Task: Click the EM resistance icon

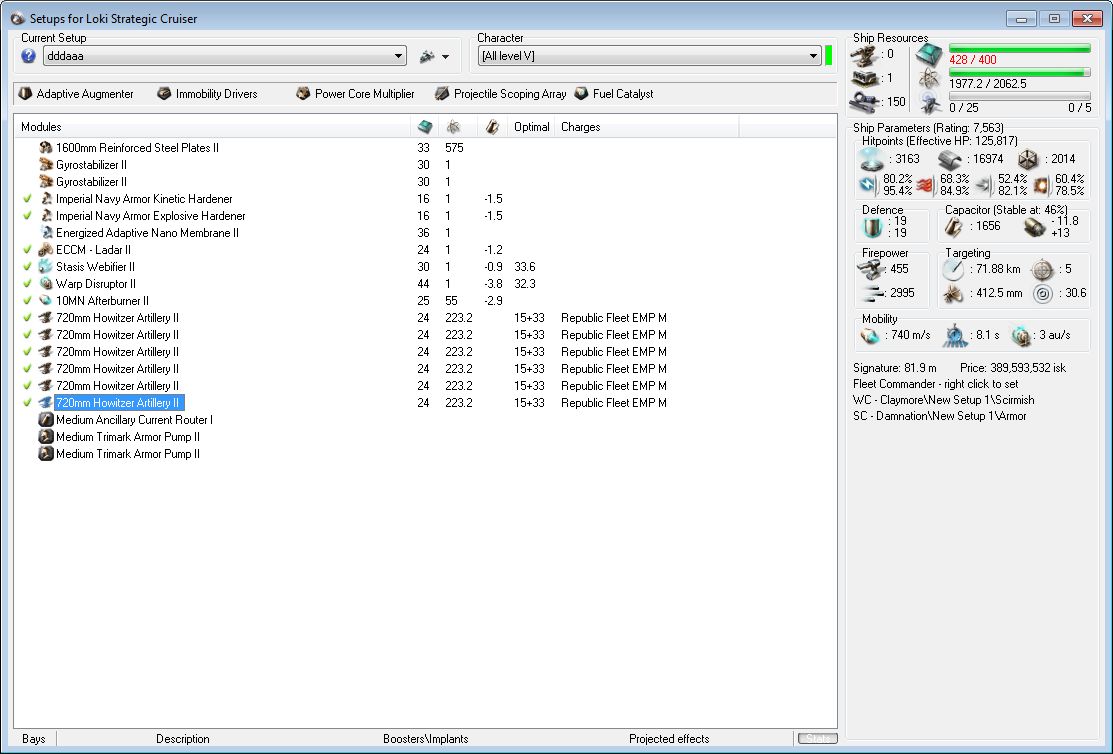Action: (x=869, y=185)
